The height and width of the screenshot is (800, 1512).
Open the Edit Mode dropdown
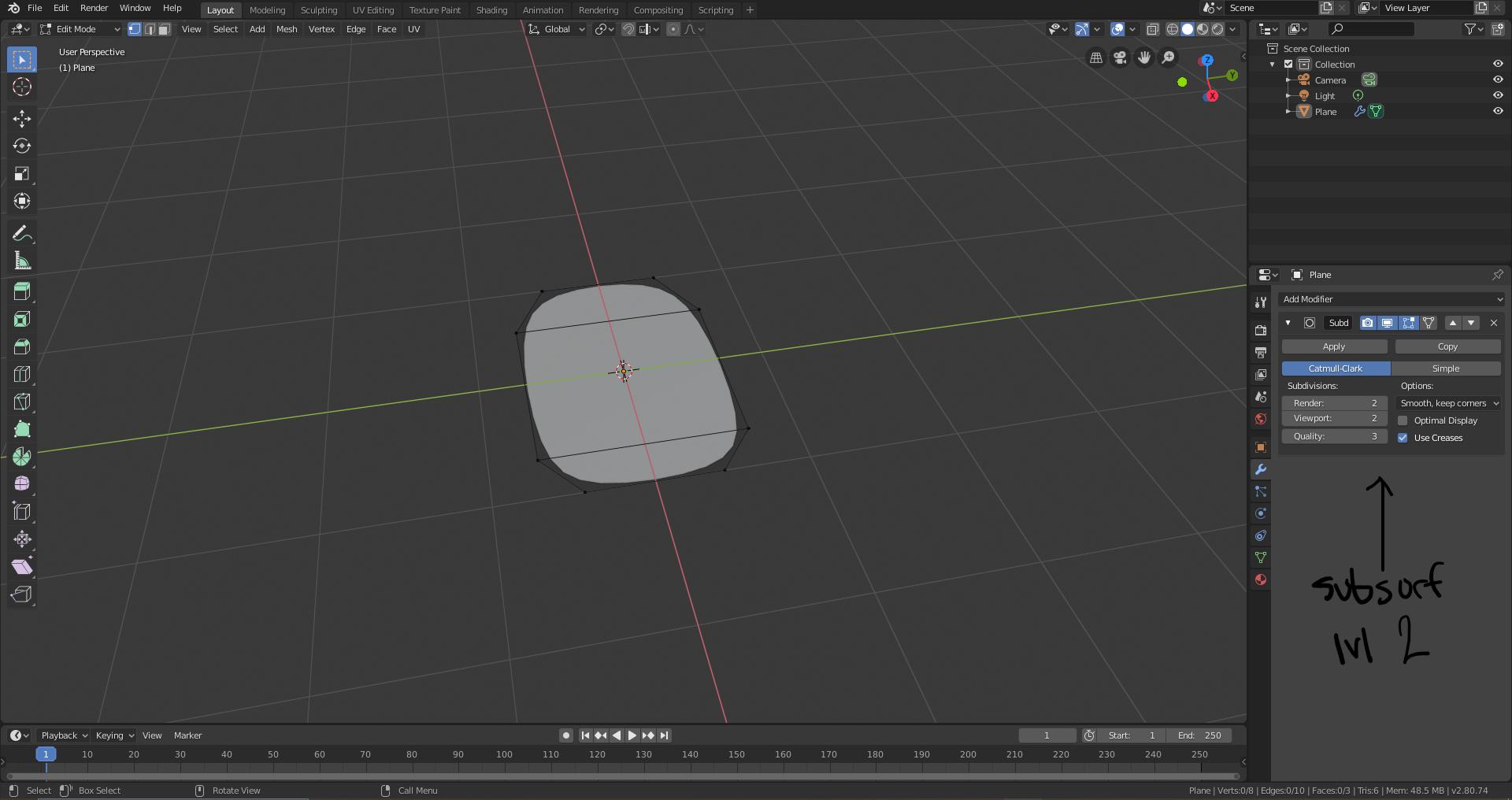(80, 29)
